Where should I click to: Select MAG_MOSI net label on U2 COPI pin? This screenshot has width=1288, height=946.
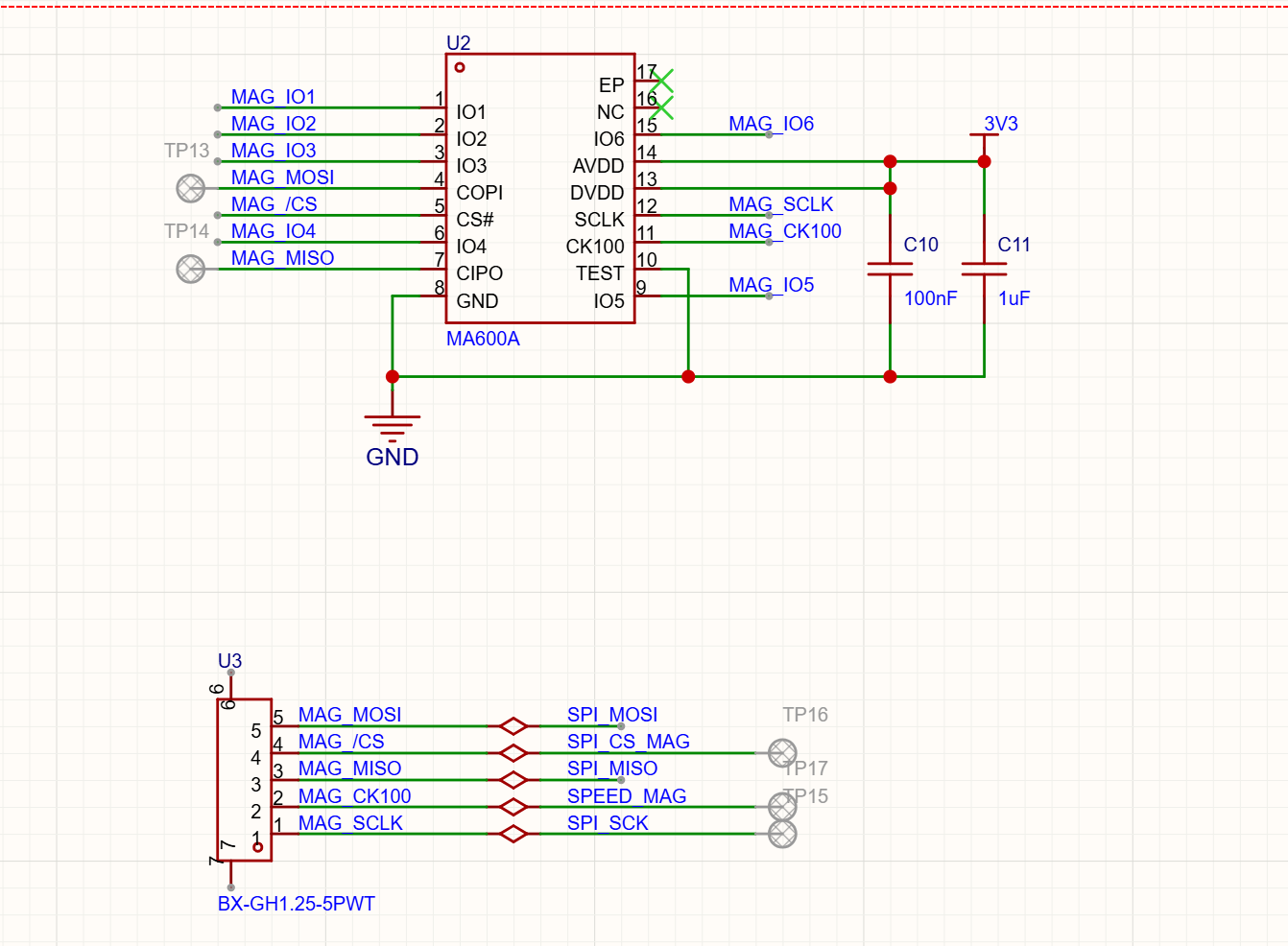pyautogui.click(x=282, y=177)
